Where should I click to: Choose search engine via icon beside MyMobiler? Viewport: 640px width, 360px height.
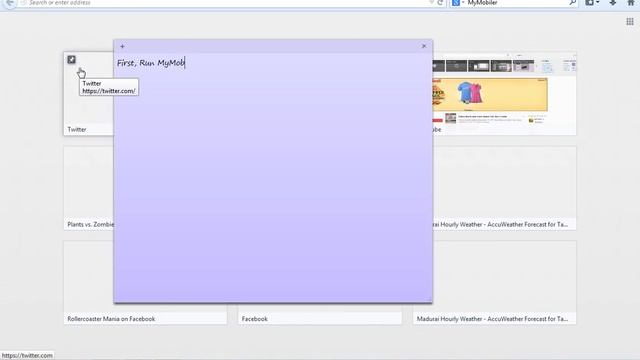458,3
